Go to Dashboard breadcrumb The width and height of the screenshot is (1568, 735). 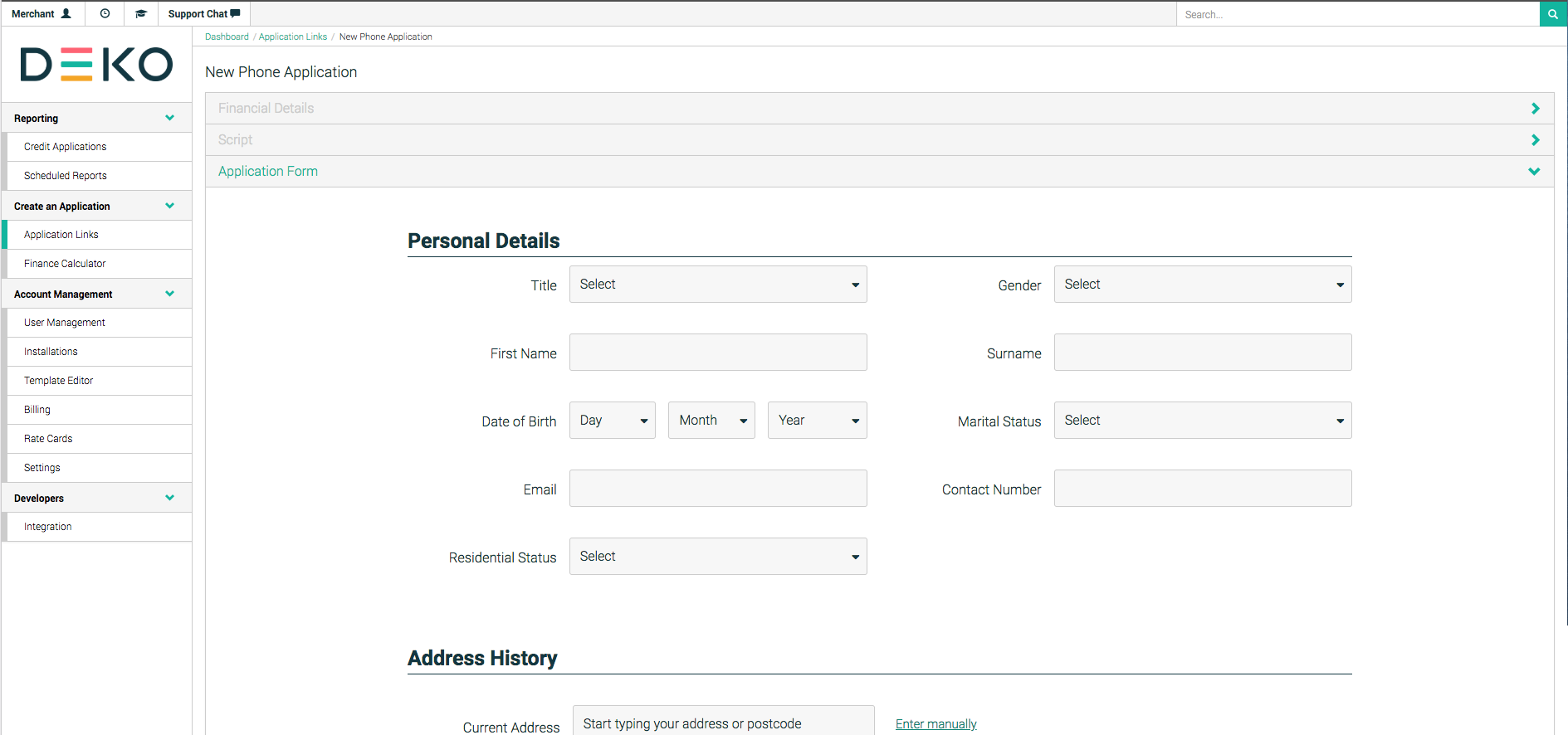tap(227, 37)
